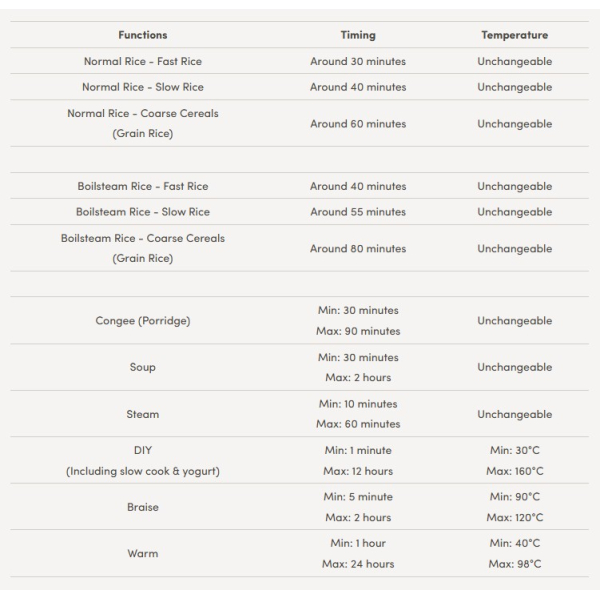Click the Max: 24 hours timing text
Screen dimensions: 600x600
(357, 564)
